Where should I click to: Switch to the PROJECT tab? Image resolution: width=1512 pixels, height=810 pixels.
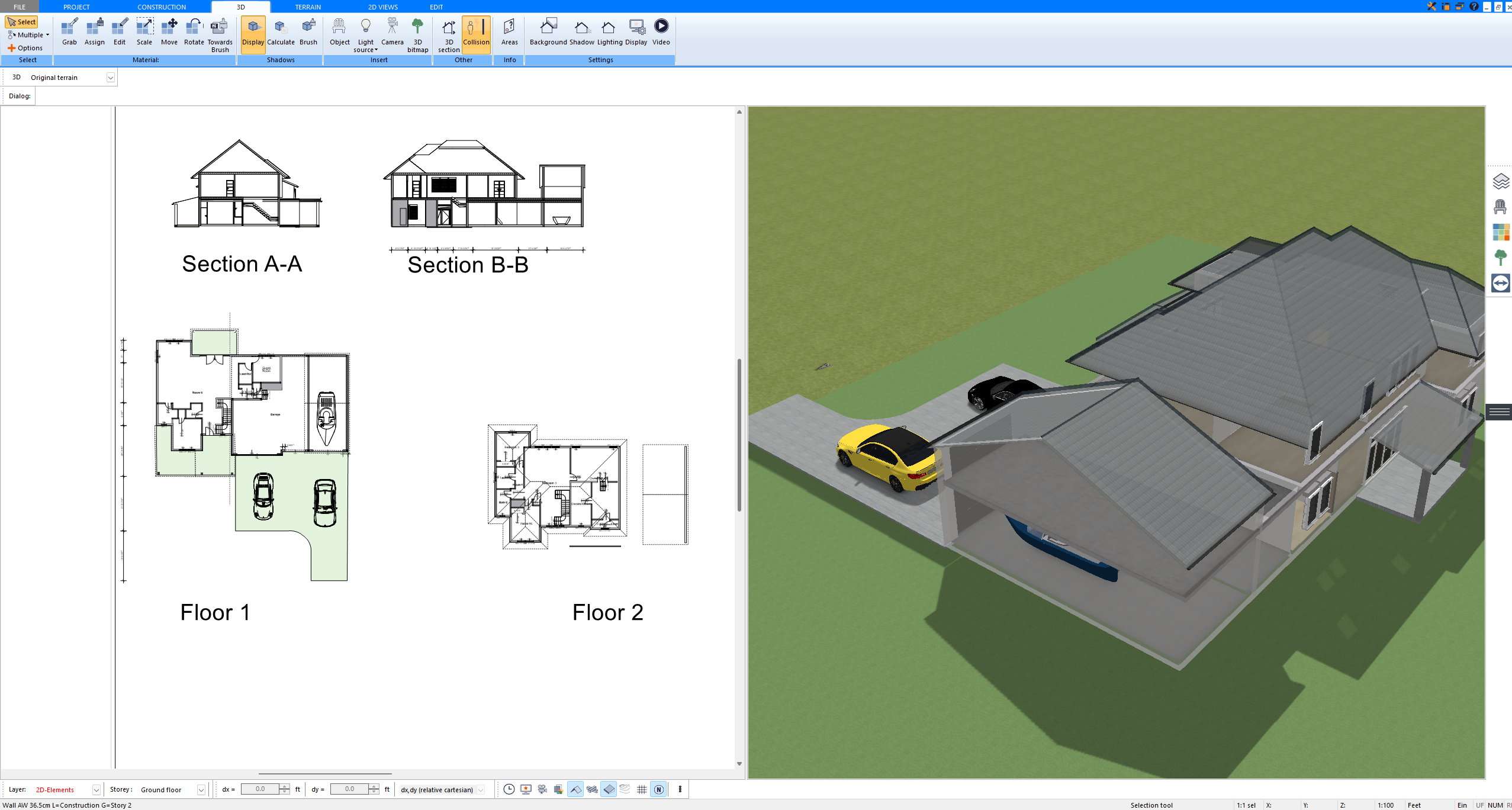76,7
